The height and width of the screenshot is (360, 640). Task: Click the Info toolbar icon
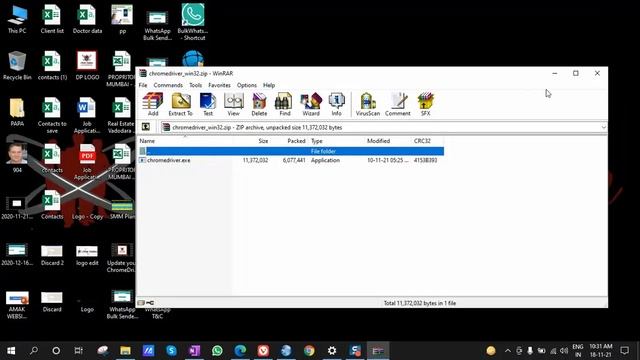[x=336, y=104]
